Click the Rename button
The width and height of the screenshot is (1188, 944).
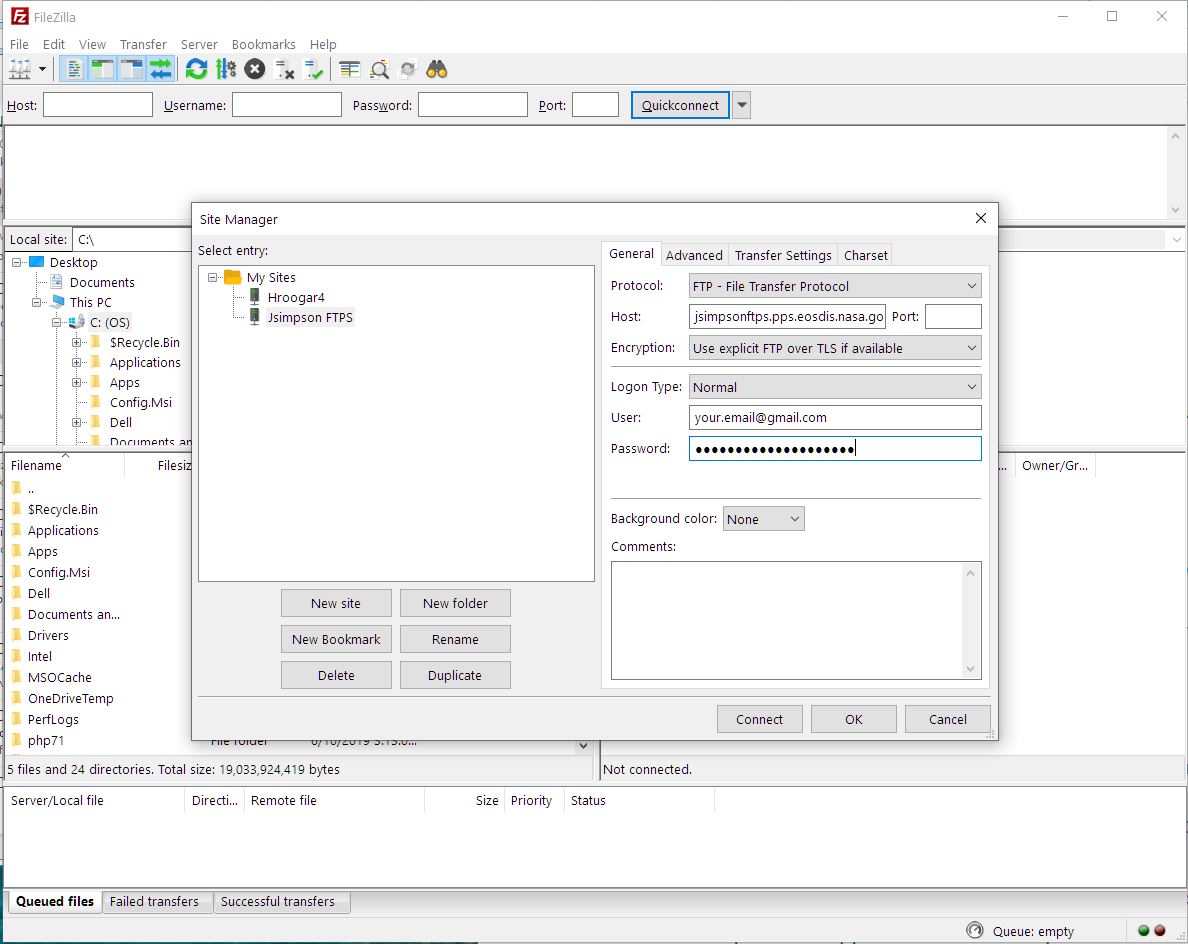pos(455,639)
